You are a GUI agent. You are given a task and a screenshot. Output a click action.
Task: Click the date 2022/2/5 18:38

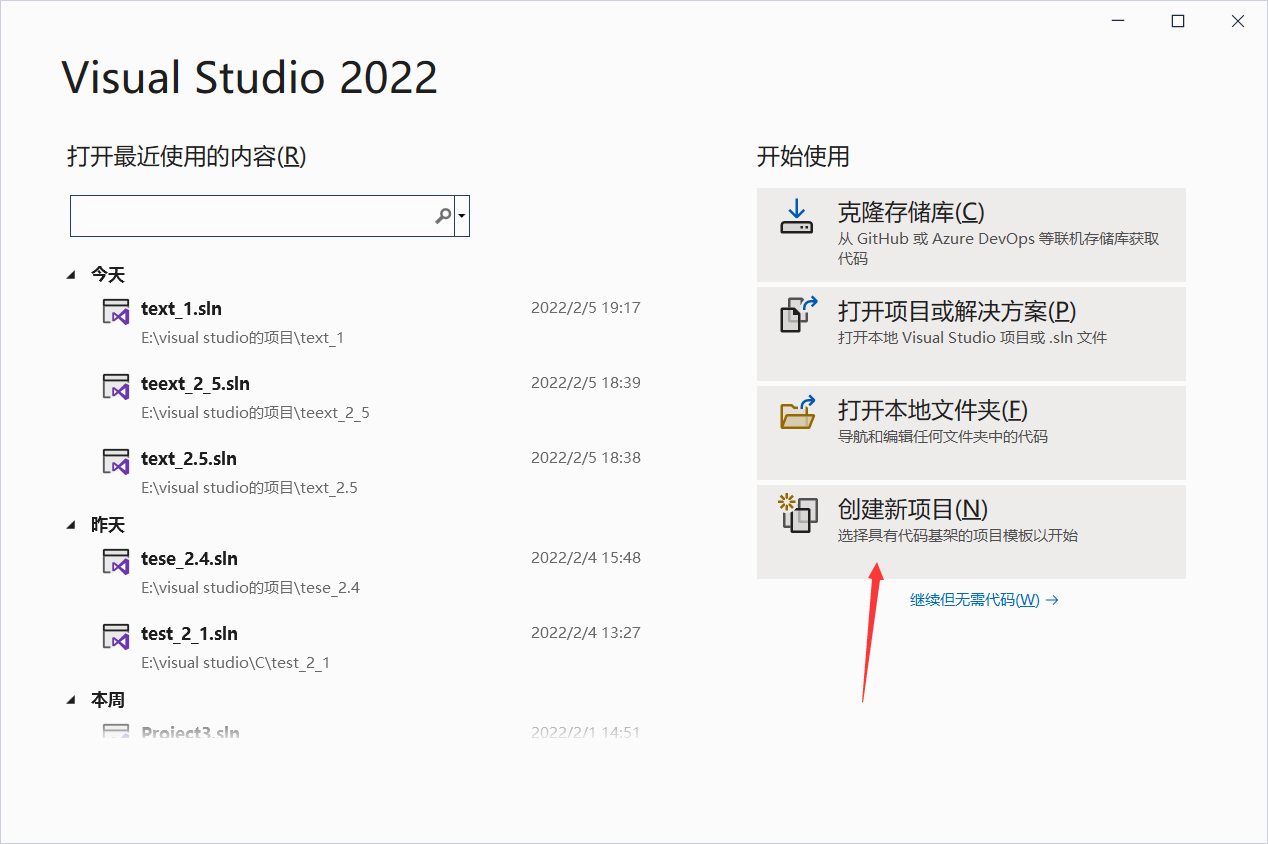pos(586,458)
